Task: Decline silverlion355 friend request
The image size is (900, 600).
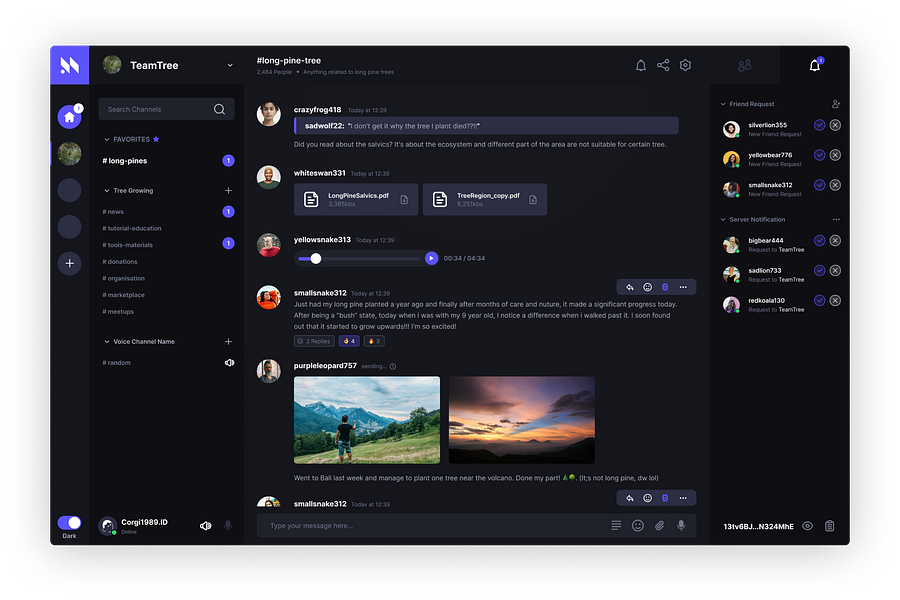Action: [x=836, y=125]
